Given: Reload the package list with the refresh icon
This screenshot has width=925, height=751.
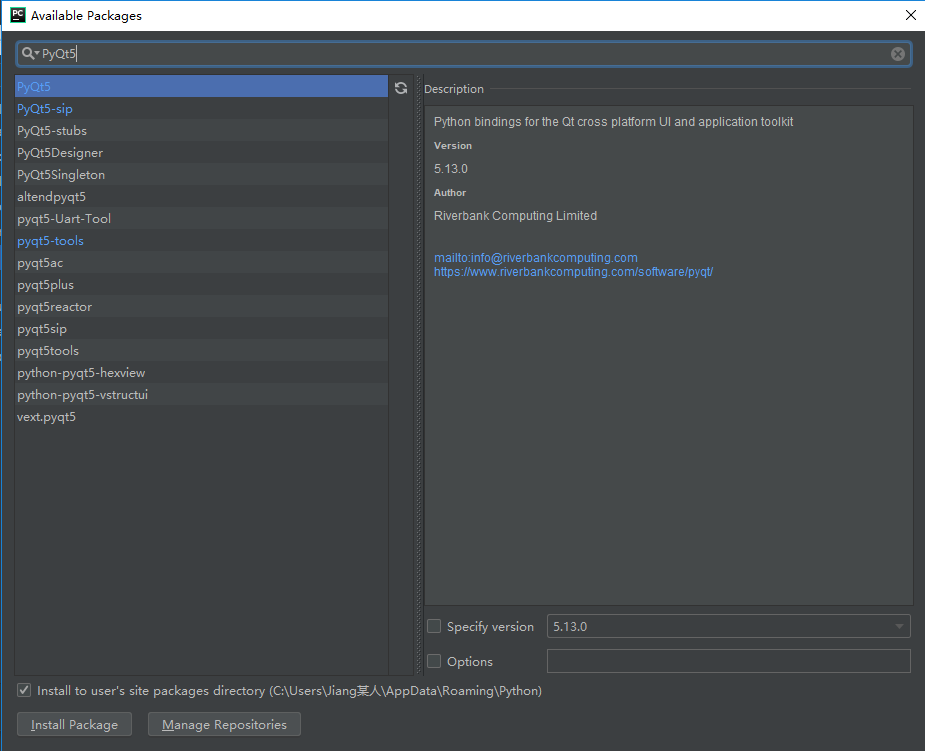Looking at the screenshot, I should point(401,88).
